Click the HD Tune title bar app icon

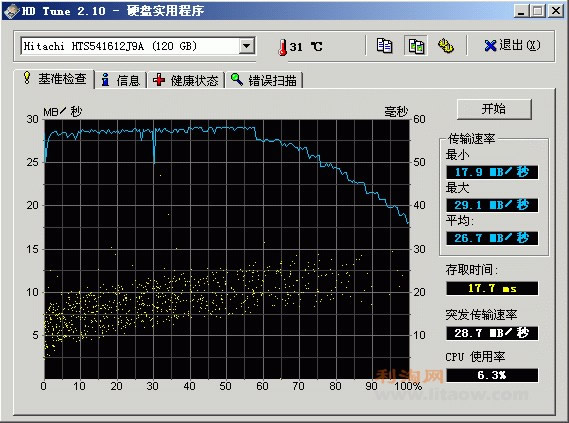(11, 10)
